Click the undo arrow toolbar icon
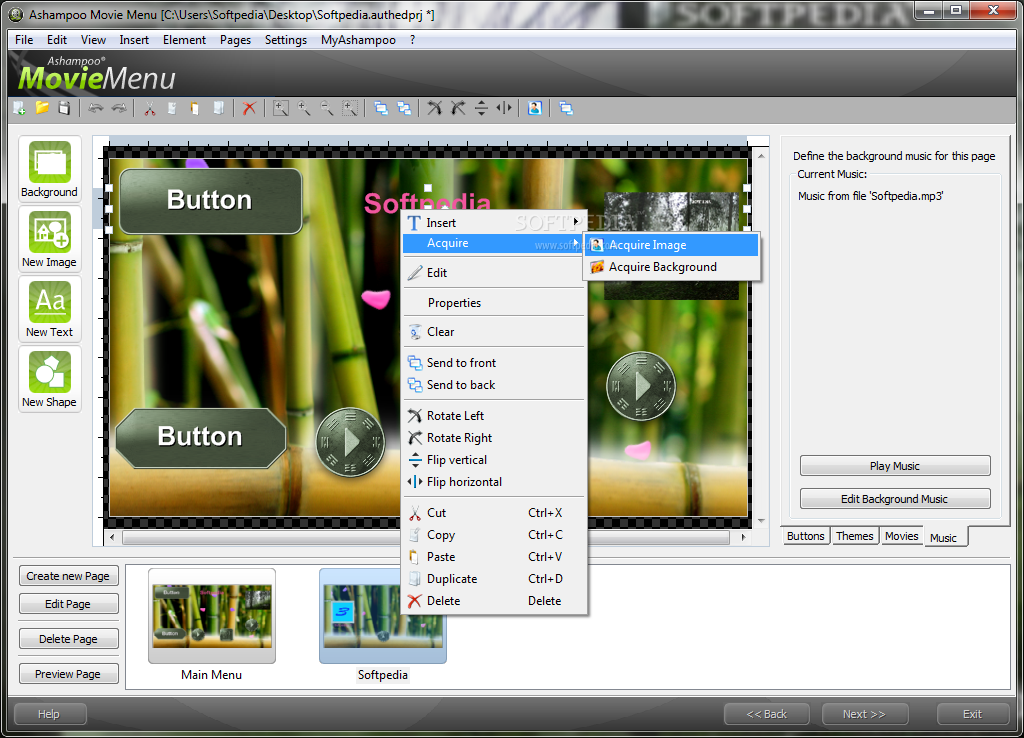1024x738 pixels. (96, 108)
